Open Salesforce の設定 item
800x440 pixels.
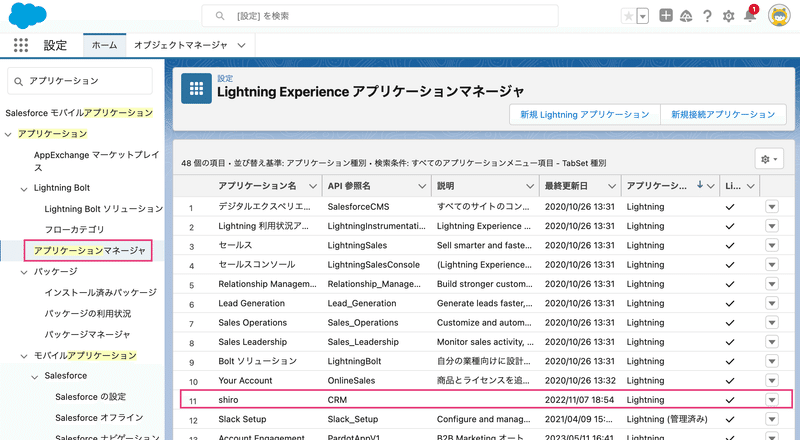tap(90, 397)
